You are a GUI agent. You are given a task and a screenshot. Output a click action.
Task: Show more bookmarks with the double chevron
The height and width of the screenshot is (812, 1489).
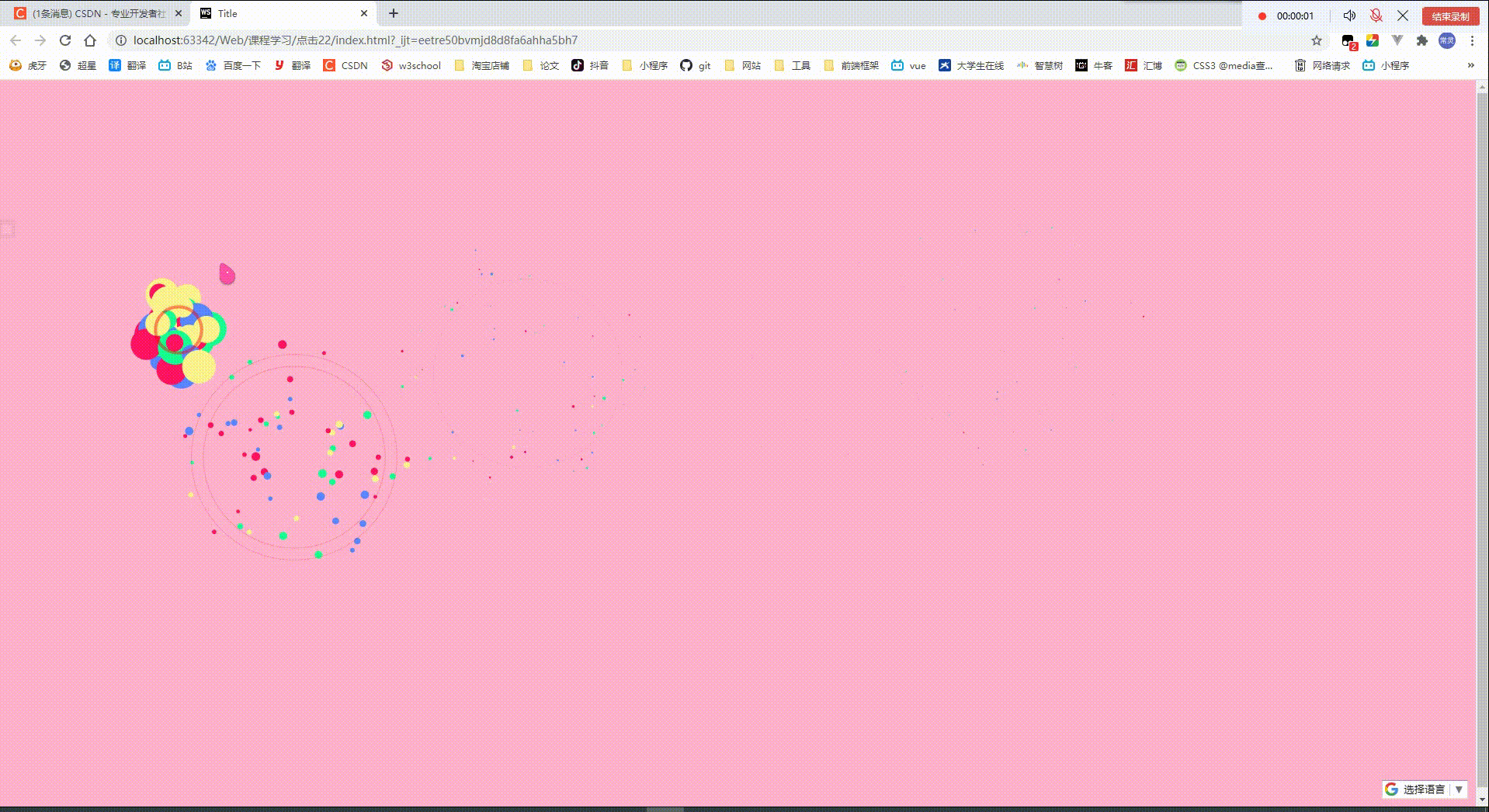click(x=1470, y=65)
